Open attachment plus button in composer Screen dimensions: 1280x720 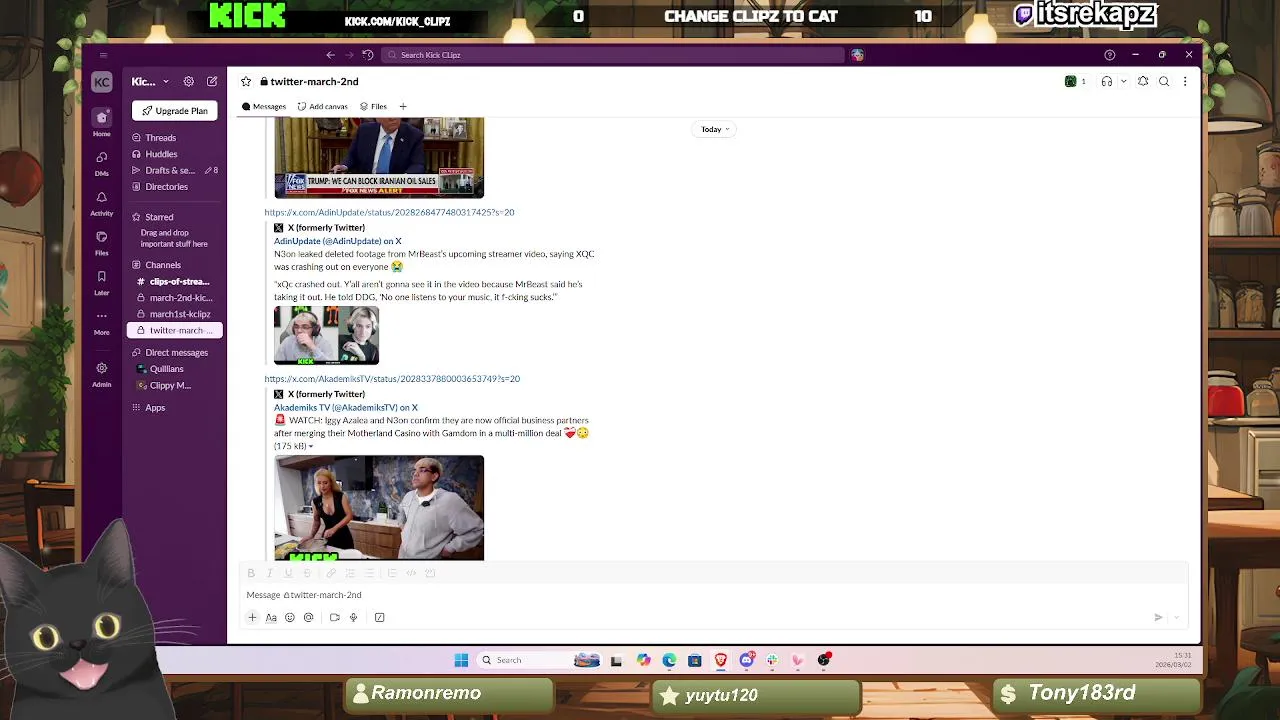tap(252, 617)
